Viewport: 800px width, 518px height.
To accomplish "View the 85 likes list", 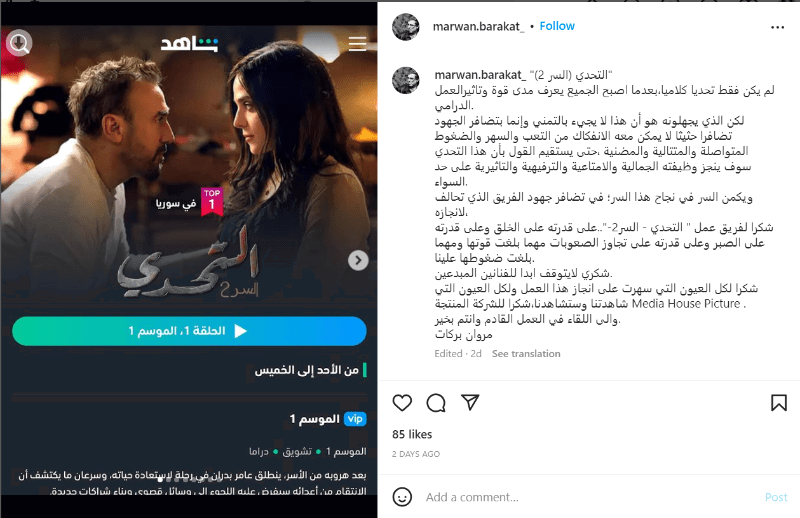I will point(412,434).
